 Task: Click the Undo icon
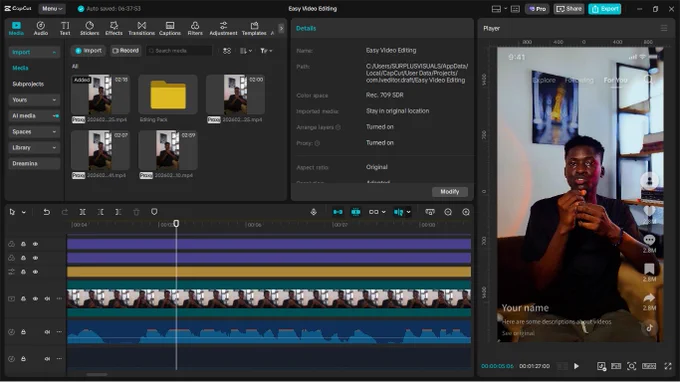pos(46,212)
